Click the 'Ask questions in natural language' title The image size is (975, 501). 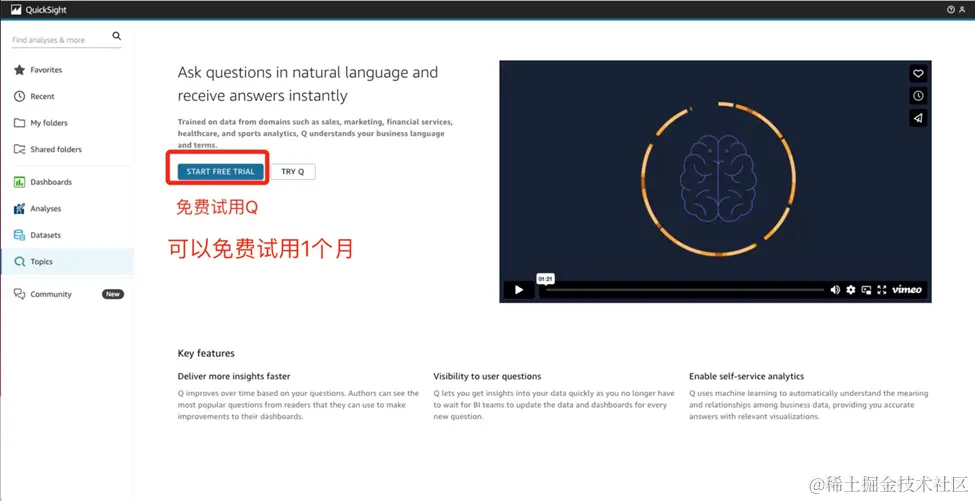pyautogui.click(x=308, y=84)
